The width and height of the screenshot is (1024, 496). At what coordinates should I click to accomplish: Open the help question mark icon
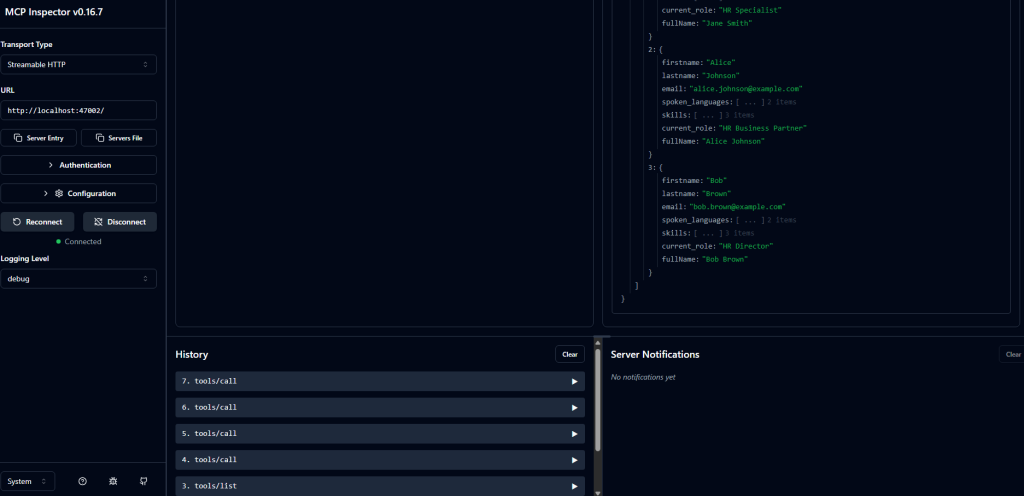pos(82,481)
